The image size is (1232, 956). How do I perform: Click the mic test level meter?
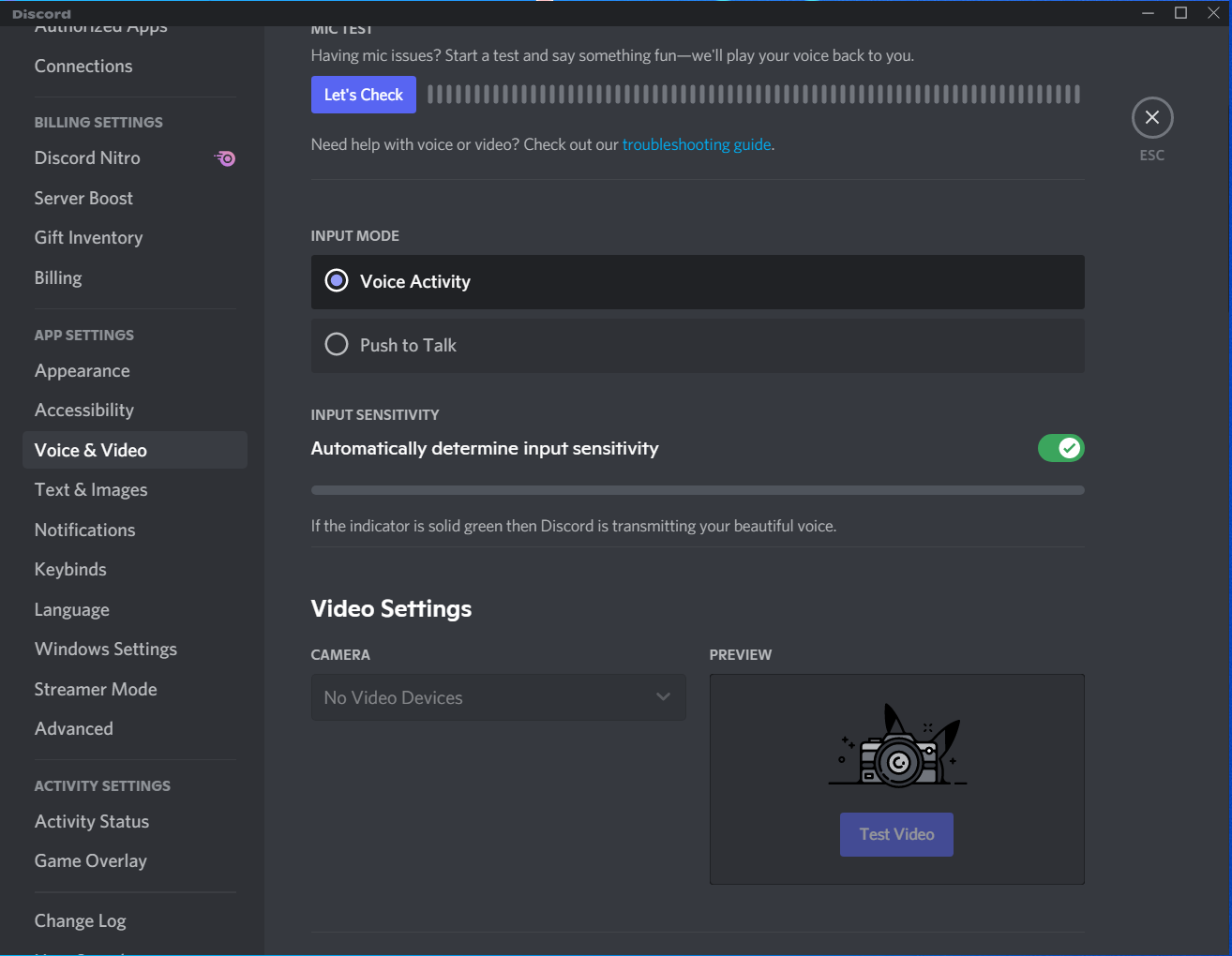753,95
